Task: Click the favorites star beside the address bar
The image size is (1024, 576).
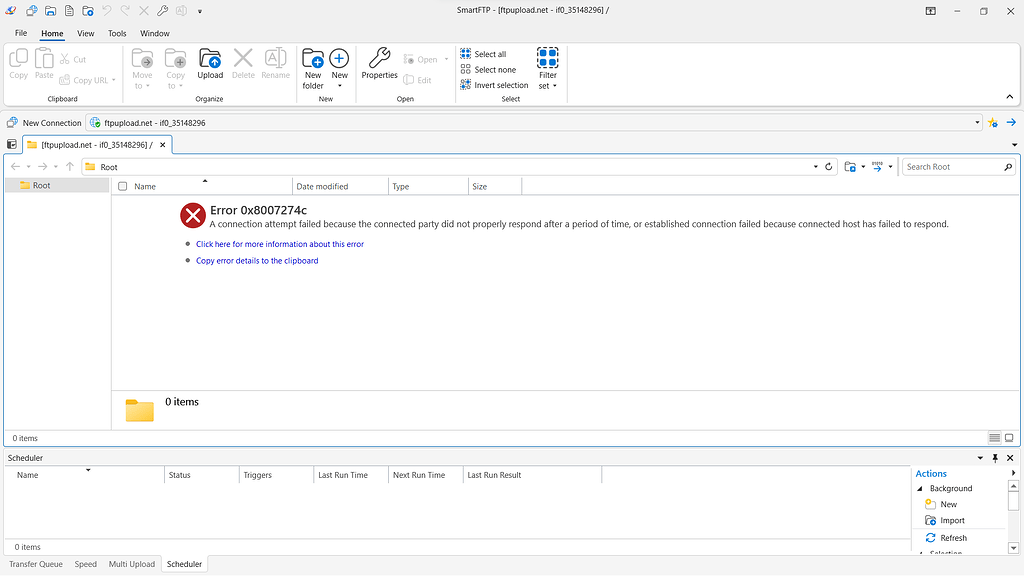Action: pos(993,122)
